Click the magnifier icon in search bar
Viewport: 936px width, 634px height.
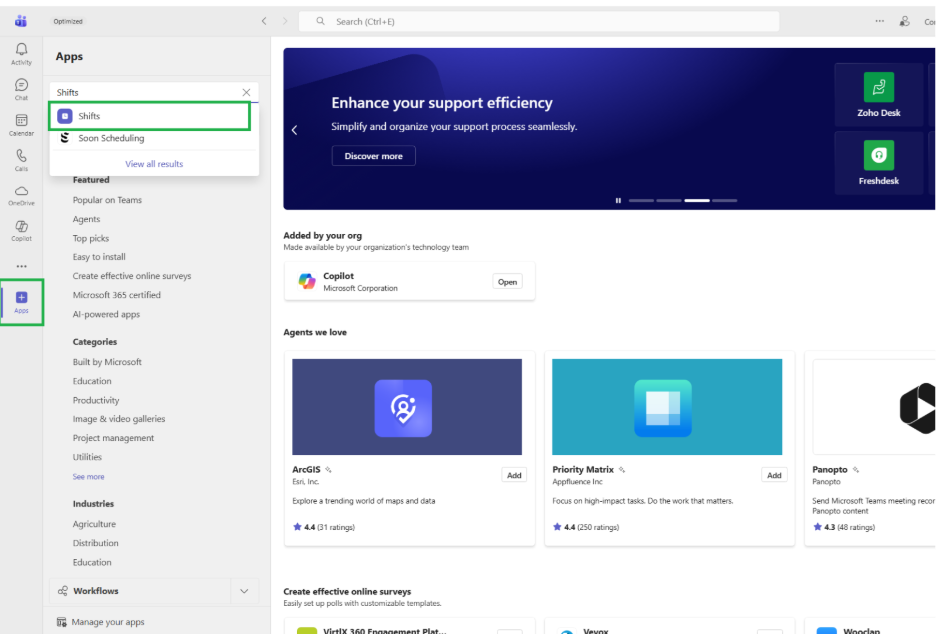321,21
